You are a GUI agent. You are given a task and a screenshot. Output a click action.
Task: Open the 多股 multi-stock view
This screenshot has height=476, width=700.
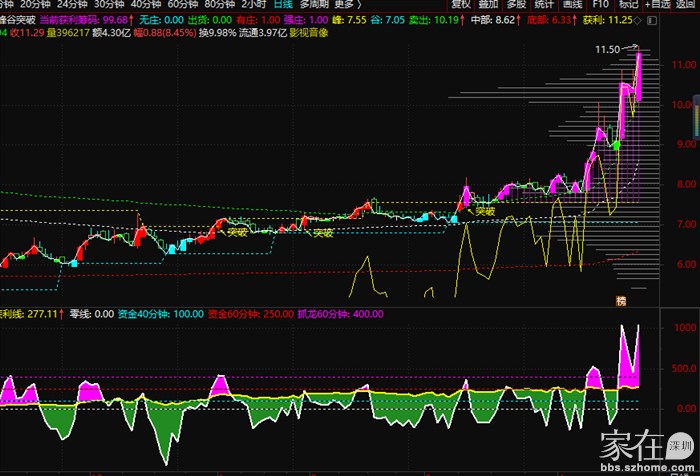click(x=518, y=5)
